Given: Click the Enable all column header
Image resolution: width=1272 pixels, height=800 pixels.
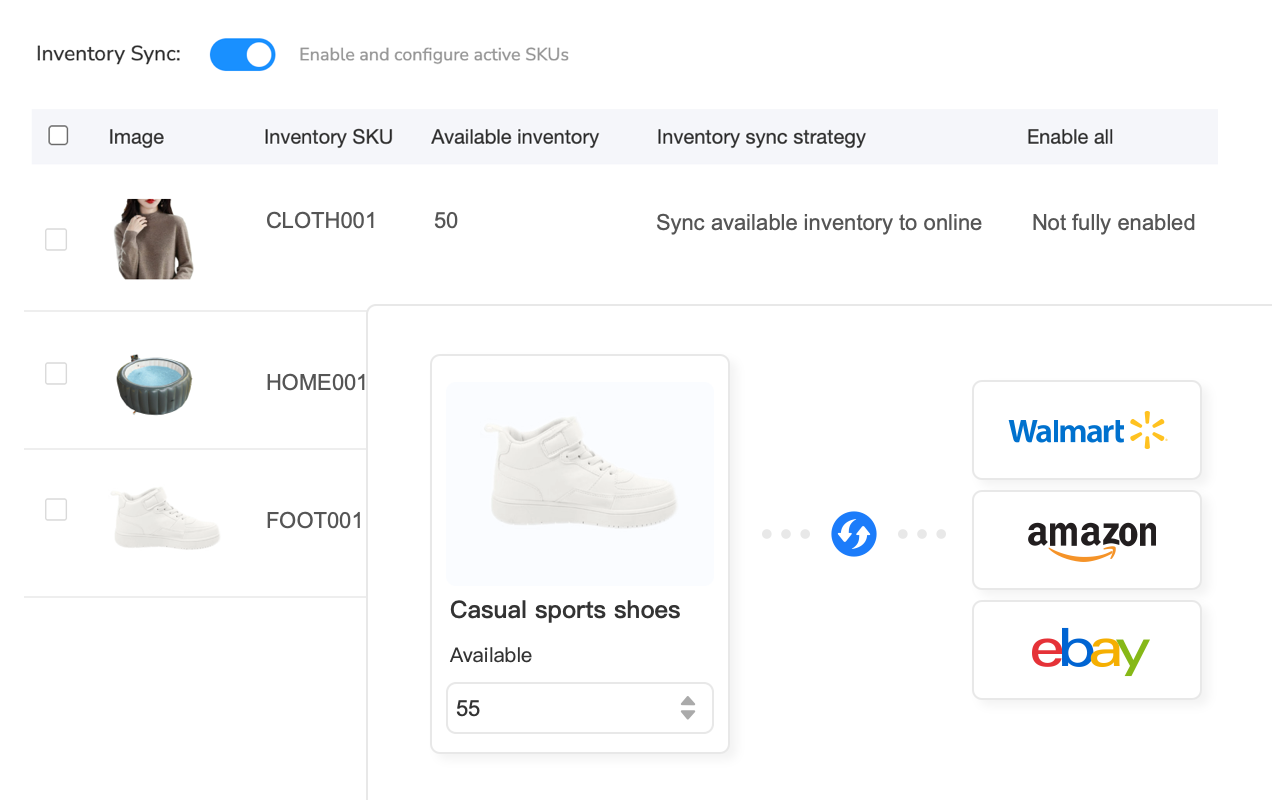Looking at the screenshot, I should [x=1070, y=137].
